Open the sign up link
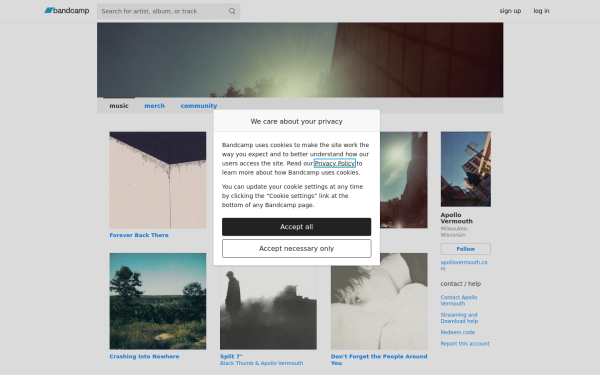Viewport: 600px width, 375px height. [510, 11]
